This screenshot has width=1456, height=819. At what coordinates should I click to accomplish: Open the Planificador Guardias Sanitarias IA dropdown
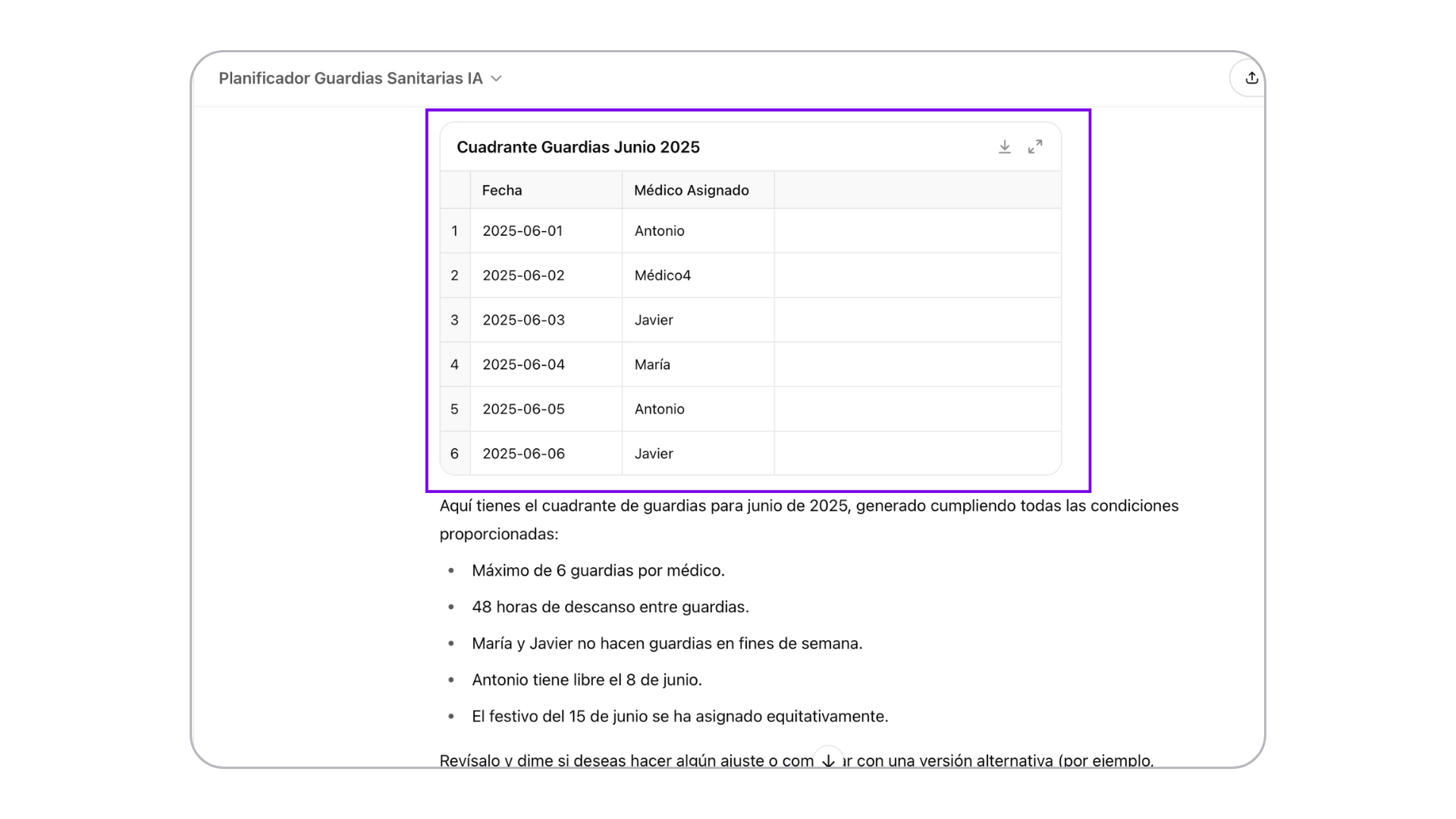click(360, 78)
